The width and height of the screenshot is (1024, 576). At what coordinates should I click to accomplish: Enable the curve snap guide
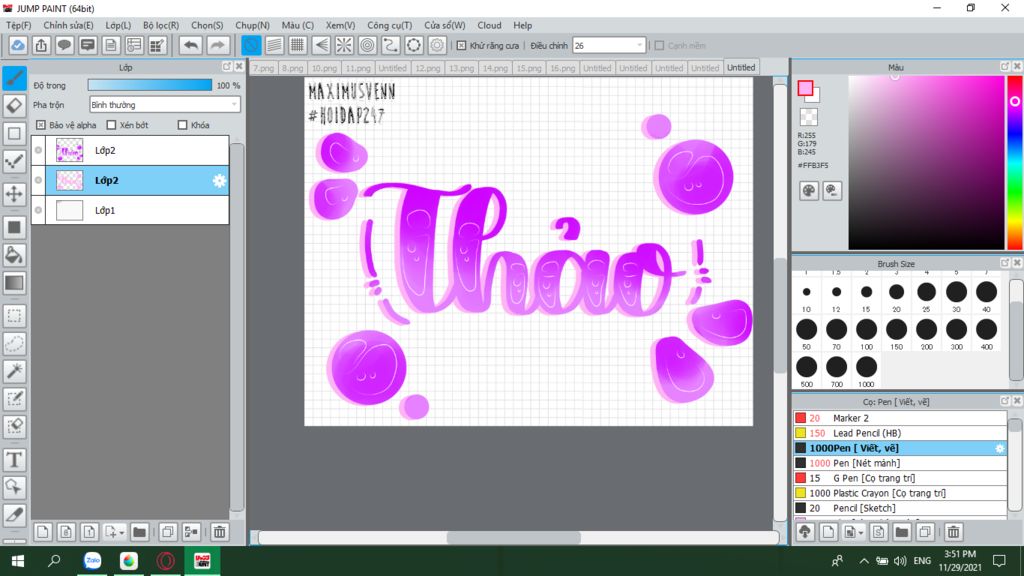[x=391, y=45]
